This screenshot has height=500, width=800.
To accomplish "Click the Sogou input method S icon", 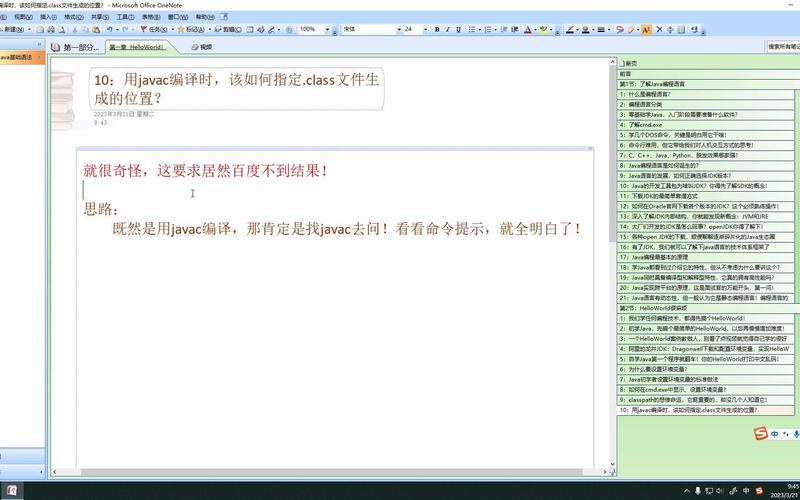I will pos(761,434).
